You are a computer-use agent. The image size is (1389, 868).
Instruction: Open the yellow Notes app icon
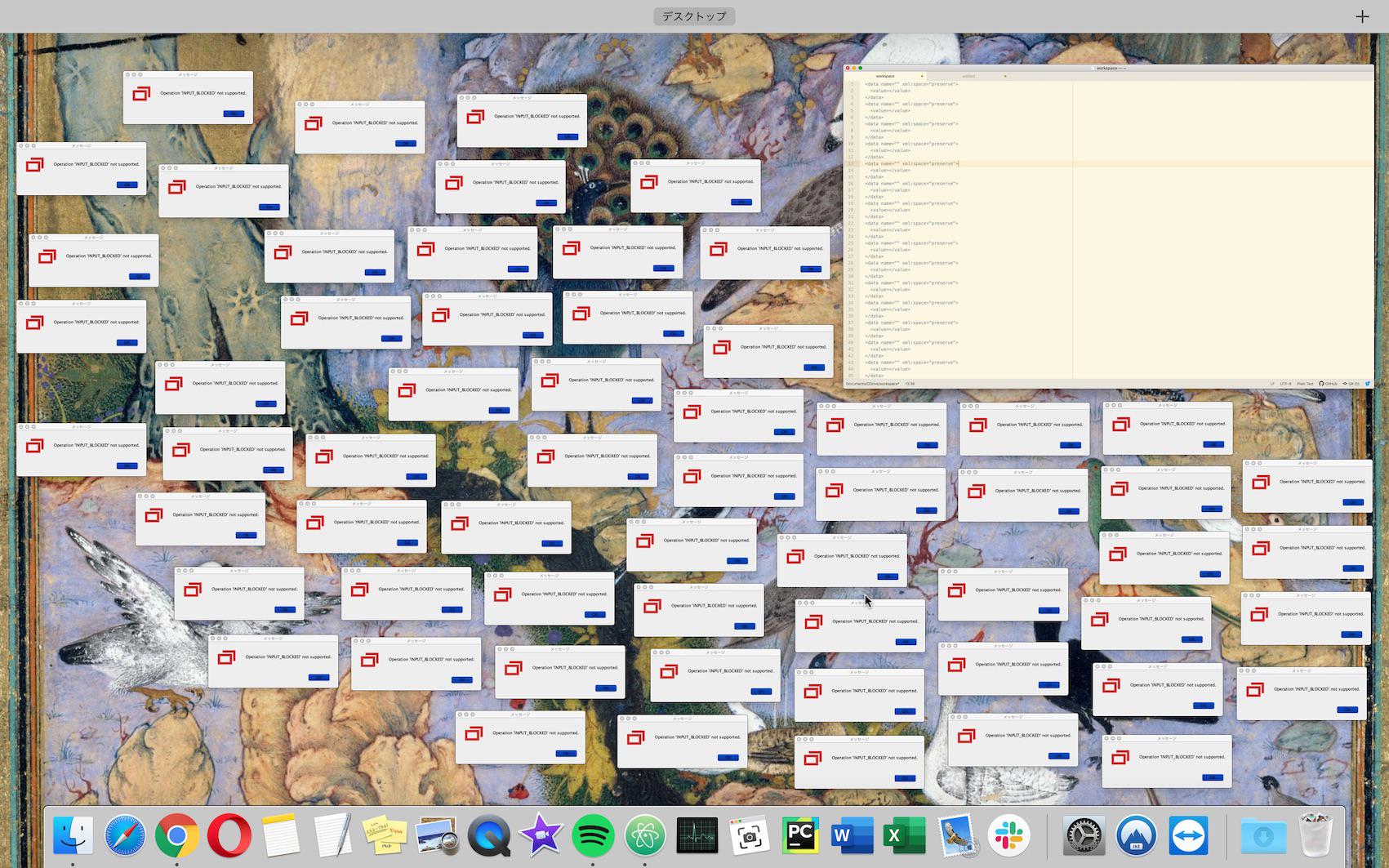pyautogui.click(x=282, y=835)
